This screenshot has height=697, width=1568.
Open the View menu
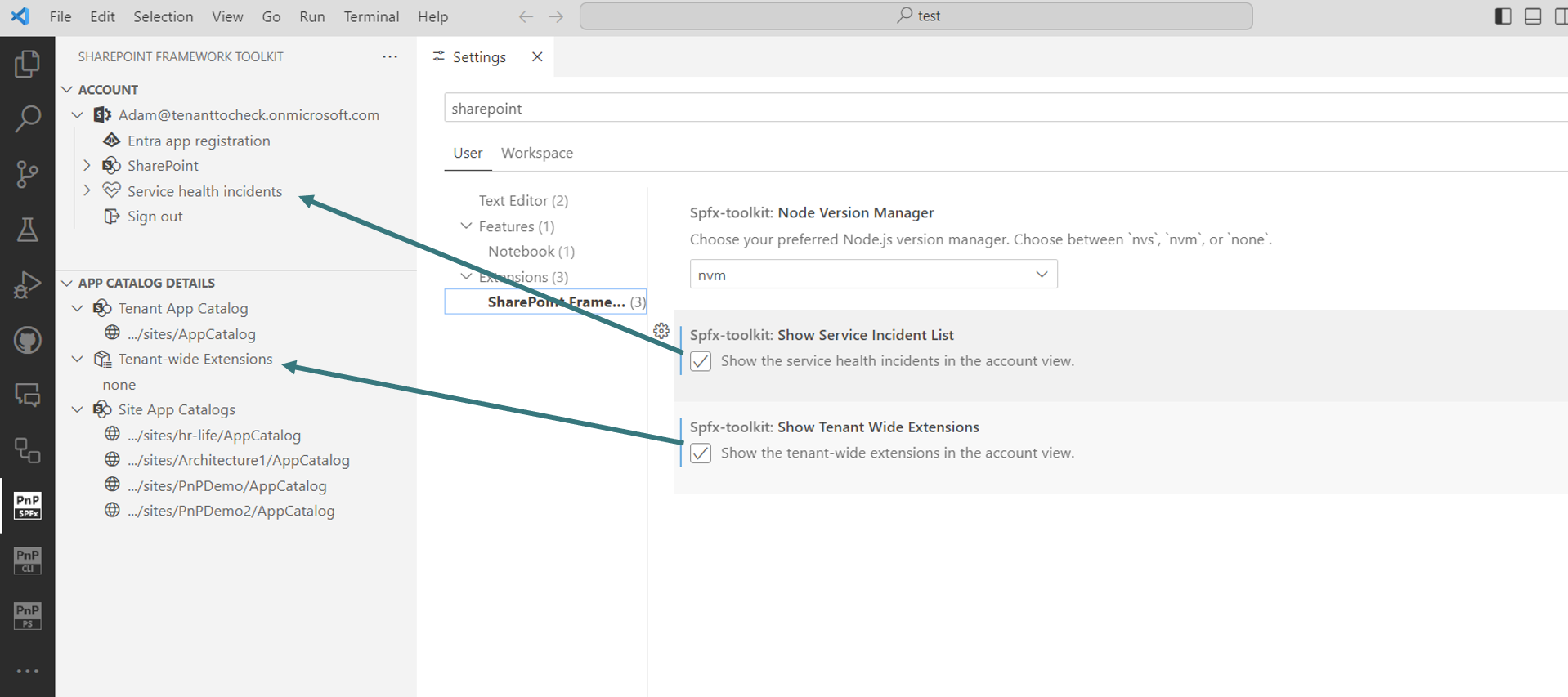tap(227, 16)
